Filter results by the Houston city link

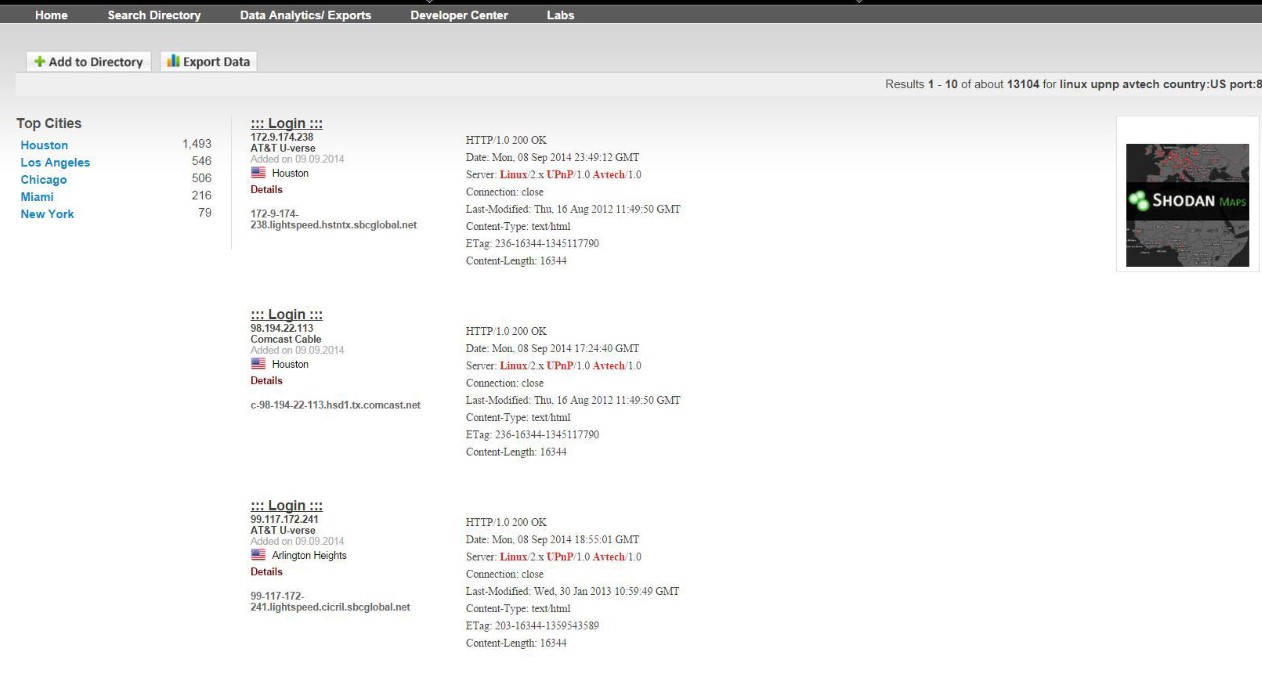coord(43,145)
